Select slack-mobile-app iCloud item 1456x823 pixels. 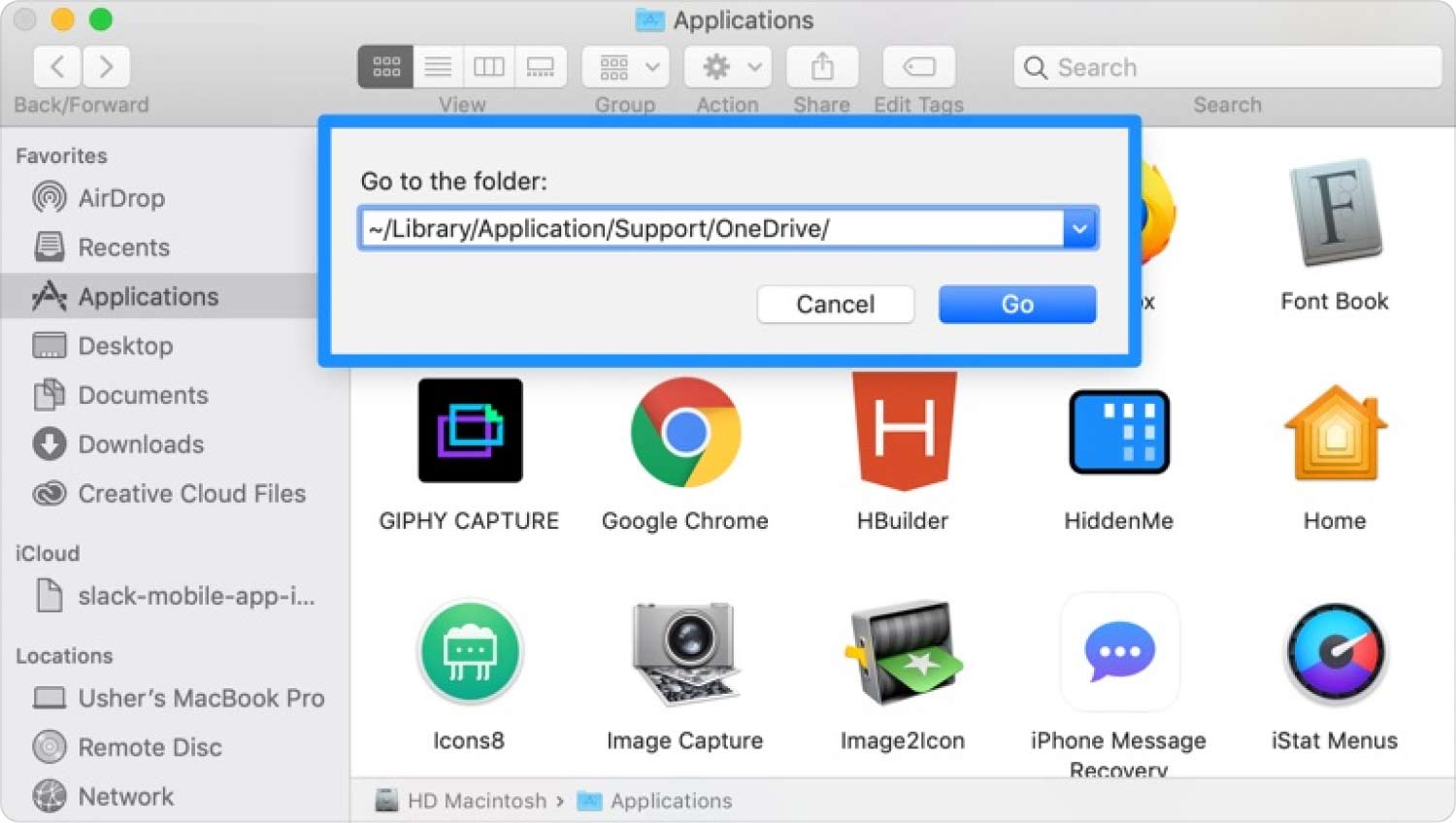(x=175, y=595)
